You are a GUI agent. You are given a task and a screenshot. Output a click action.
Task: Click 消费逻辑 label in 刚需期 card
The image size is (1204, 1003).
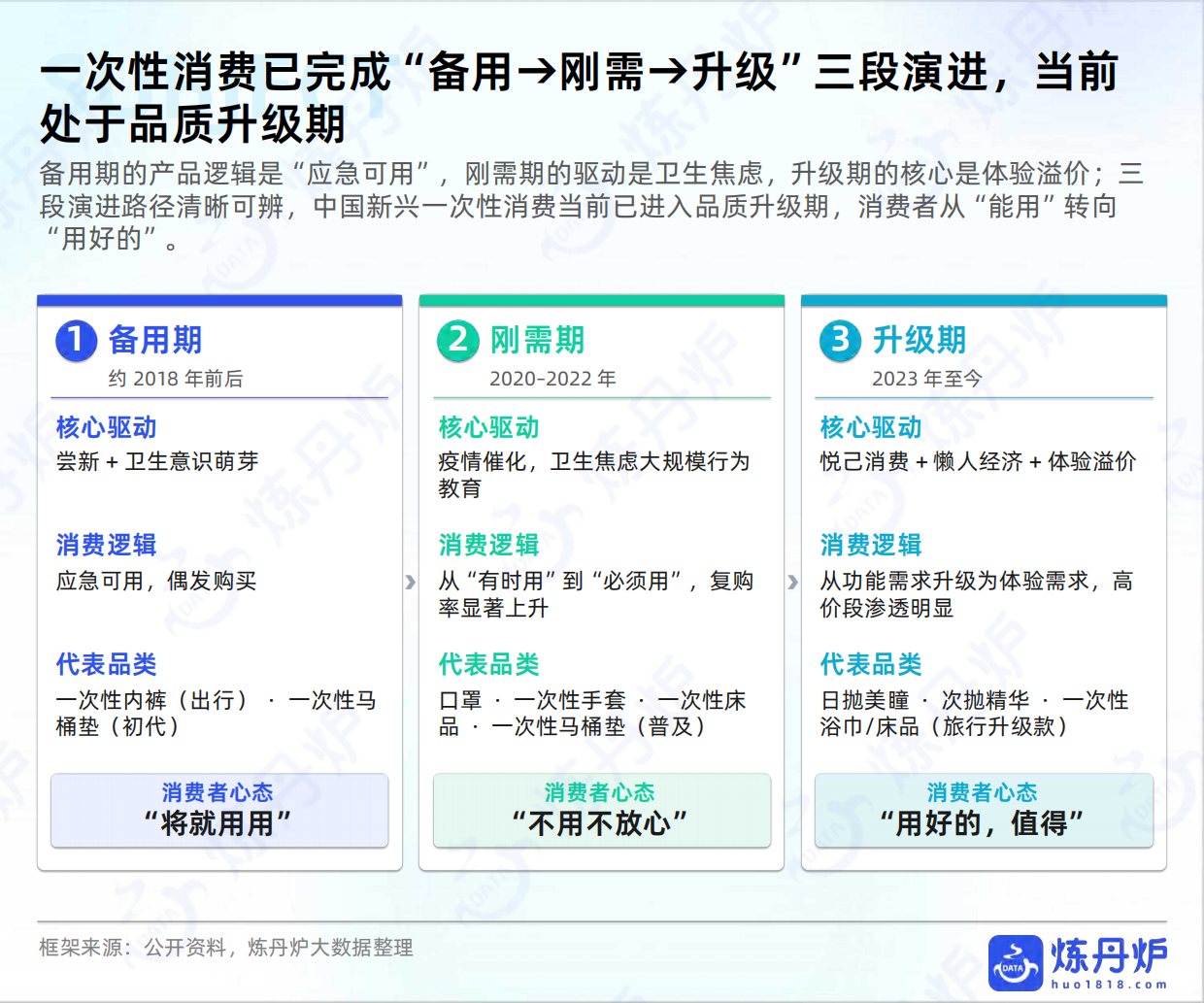(488, 545)
